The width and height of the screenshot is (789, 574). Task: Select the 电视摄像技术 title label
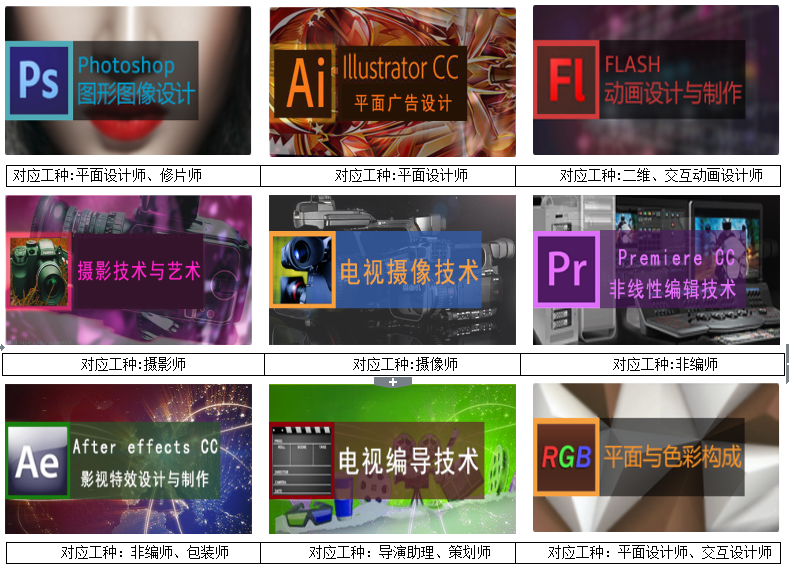[409, 272]
